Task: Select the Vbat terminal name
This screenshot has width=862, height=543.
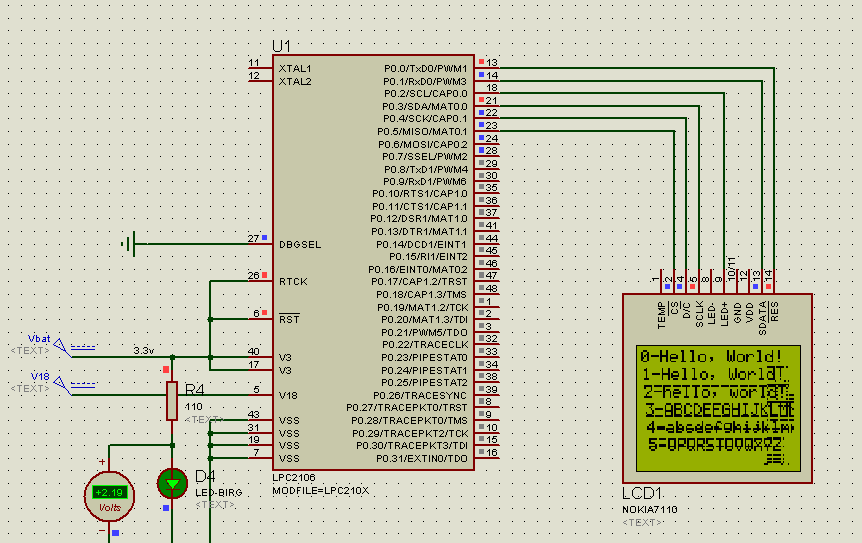Action: click(x=39, y=339)
